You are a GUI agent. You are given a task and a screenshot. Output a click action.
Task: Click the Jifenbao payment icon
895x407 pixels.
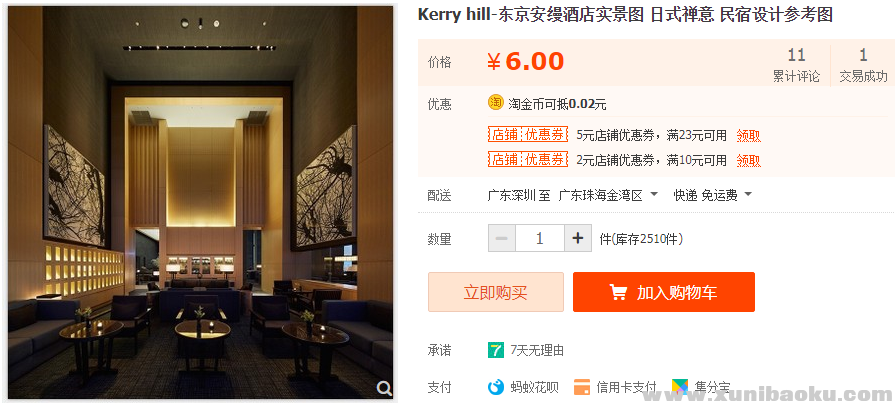[x=680, y=387]
